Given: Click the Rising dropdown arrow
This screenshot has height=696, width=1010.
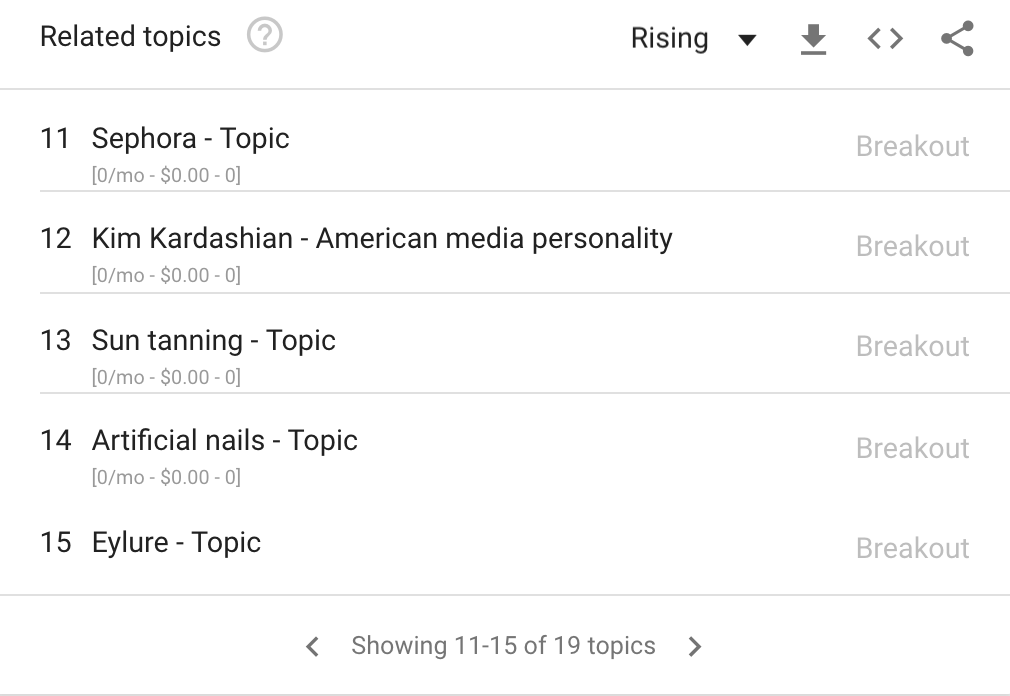Looking at the screenshot, I should coord(746,40).
